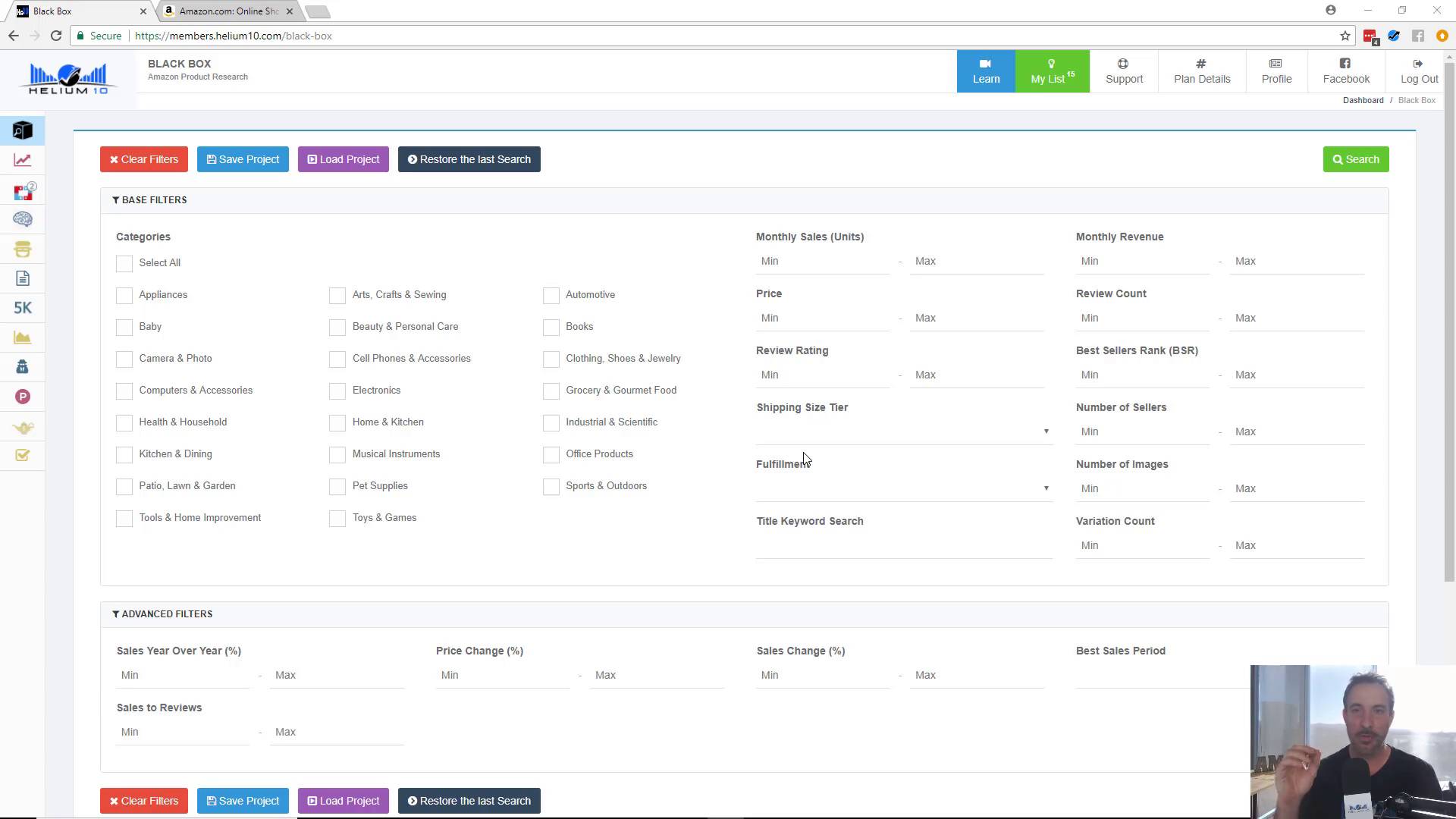Go to Support
This screenshot has width=1456, height=819.
coord(1124,71)
